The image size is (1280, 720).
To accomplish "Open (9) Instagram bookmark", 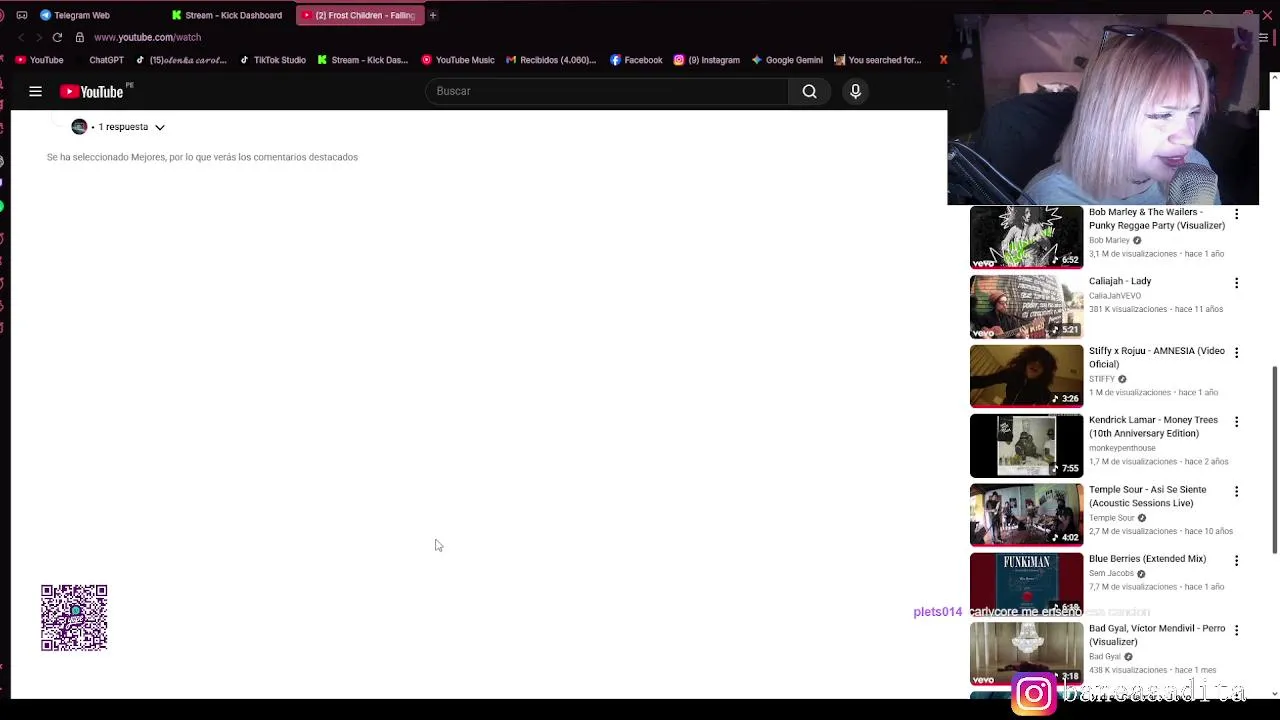I will [706, 60].
